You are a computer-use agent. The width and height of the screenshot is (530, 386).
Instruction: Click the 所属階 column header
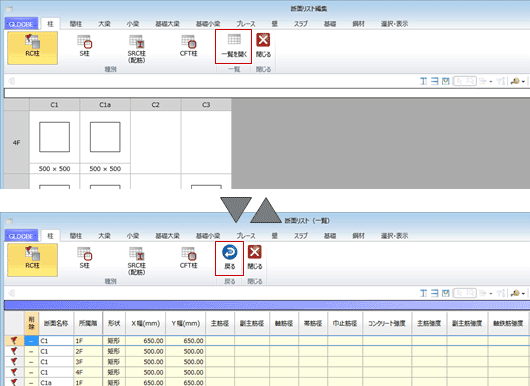(88, 323)
